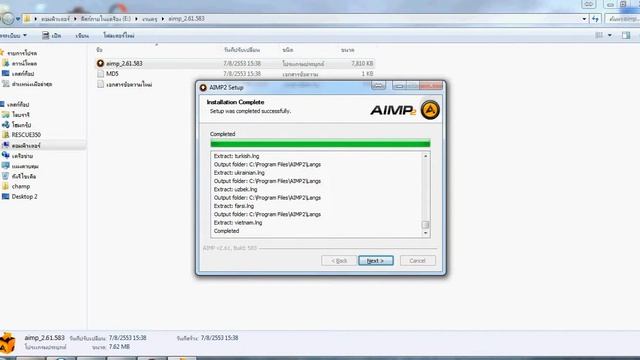Click 'Extract: uzbek.lng' log line
Screen dimensions: 640x360
tap(236, 189)
